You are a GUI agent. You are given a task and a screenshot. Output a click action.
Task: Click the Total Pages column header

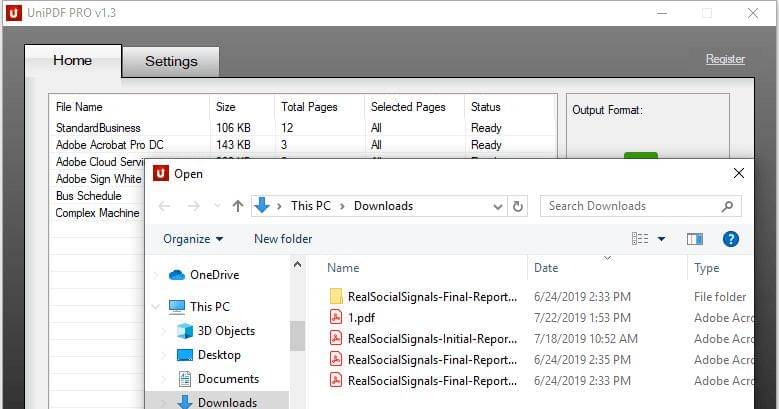click(x=309, y=107)
